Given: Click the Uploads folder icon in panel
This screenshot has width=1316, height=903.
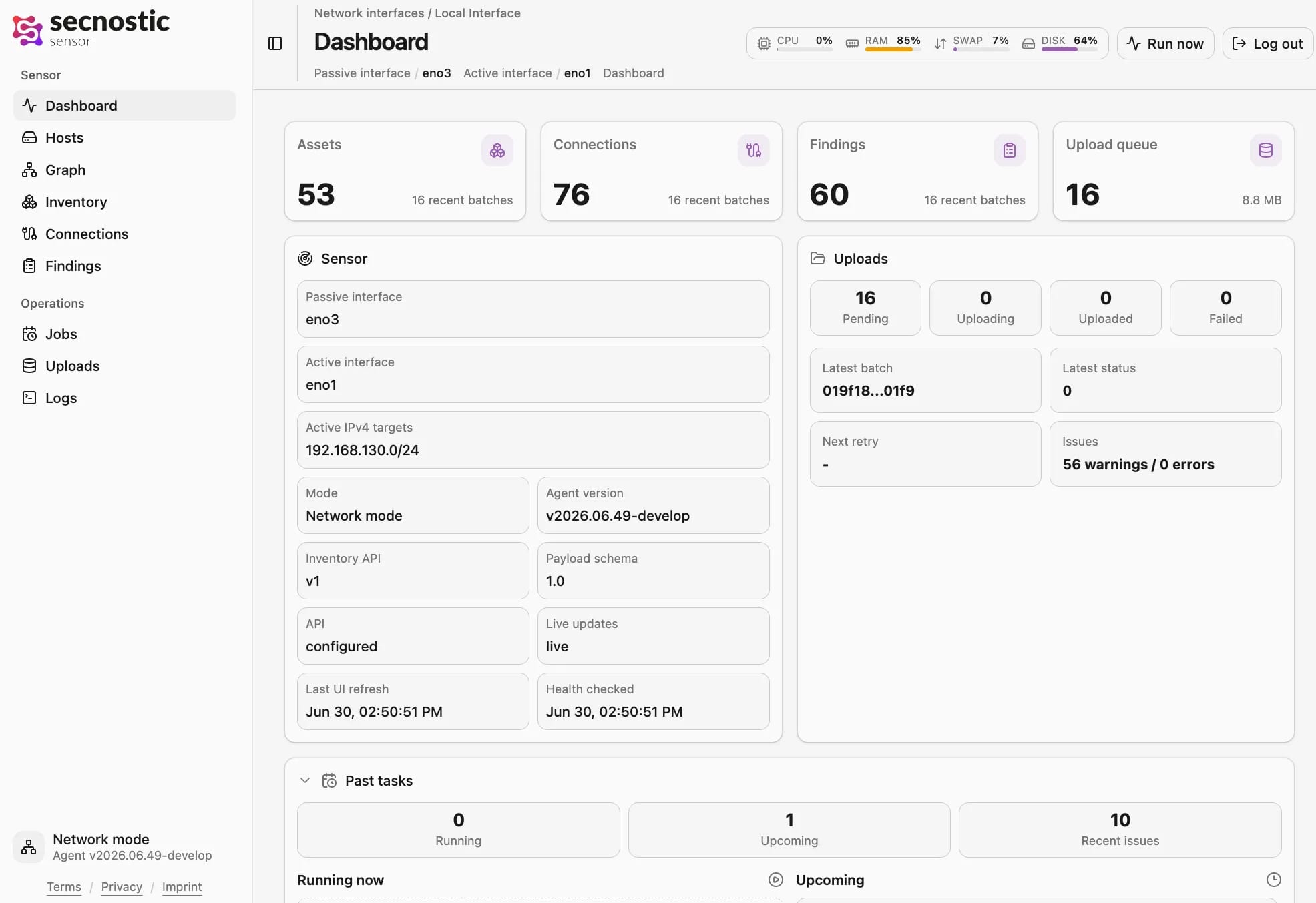Looking at the screenshot, I should pos(818,258).
